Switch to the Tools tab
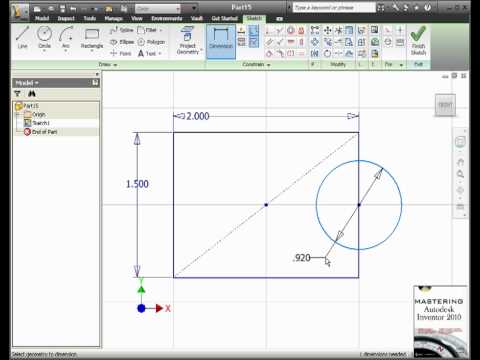480x360 pixels. click(x=90, y=18)
